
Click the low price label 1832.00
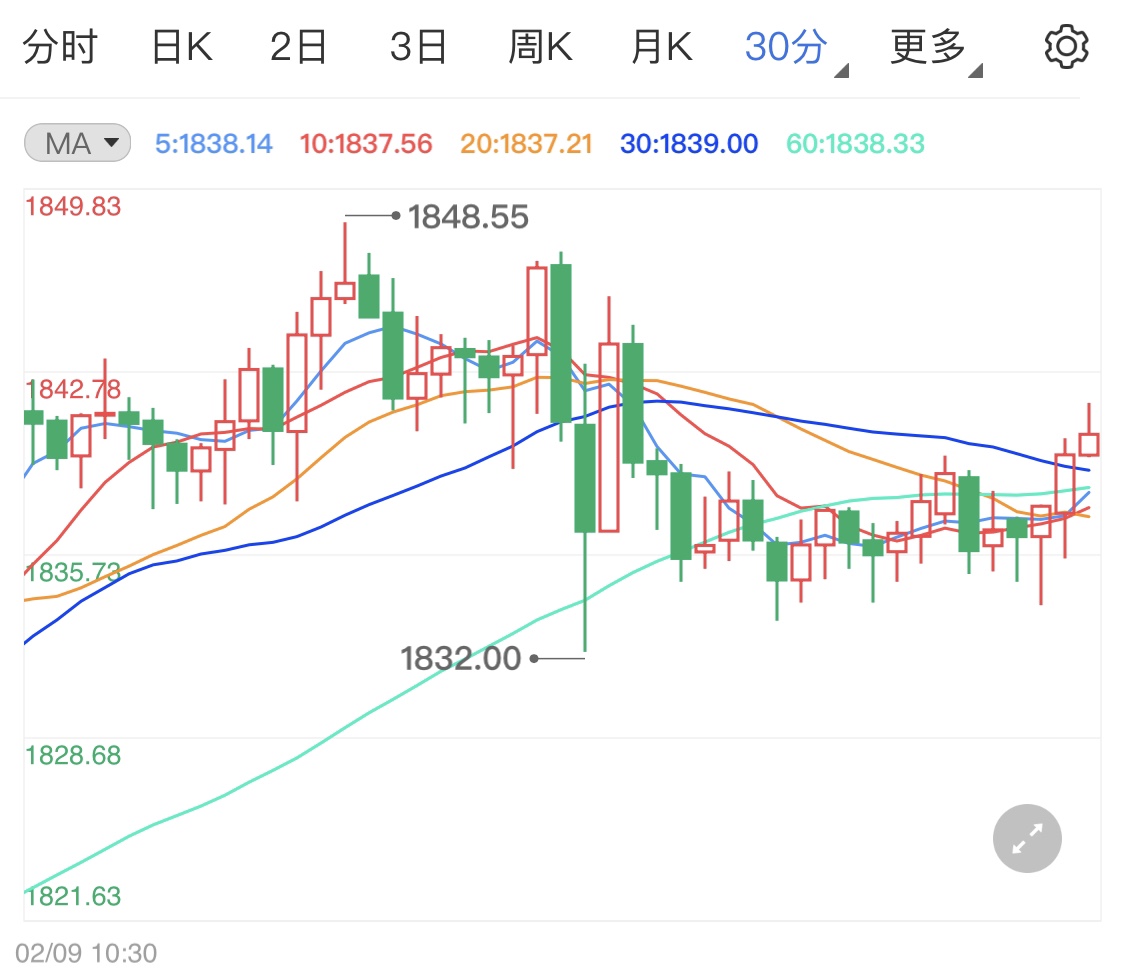[x=461, y=658]
